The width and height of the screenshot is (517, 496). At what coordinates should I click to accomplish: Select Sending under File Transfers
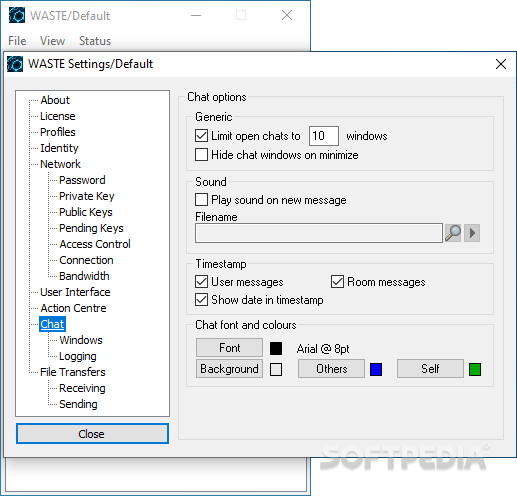pos(78,404)
